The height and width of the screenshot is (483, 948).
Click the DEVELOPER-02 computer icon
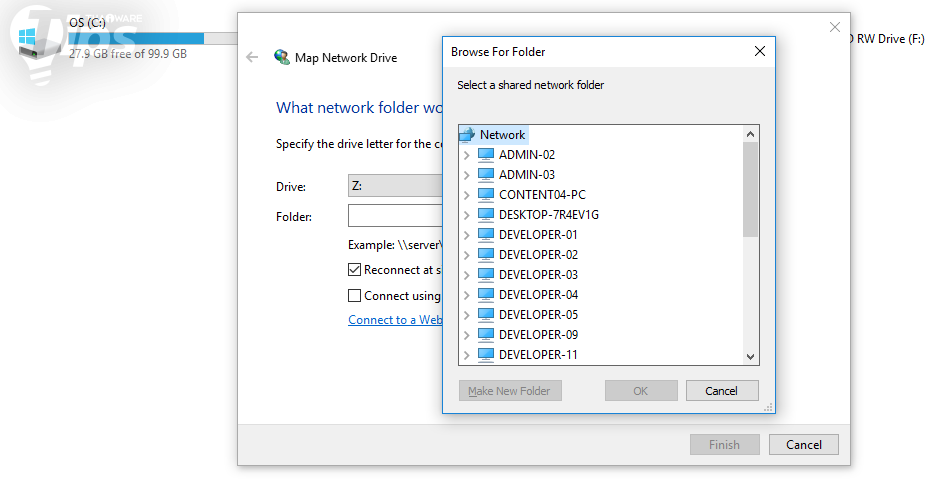pyautogui.click(x=486, y=254)
